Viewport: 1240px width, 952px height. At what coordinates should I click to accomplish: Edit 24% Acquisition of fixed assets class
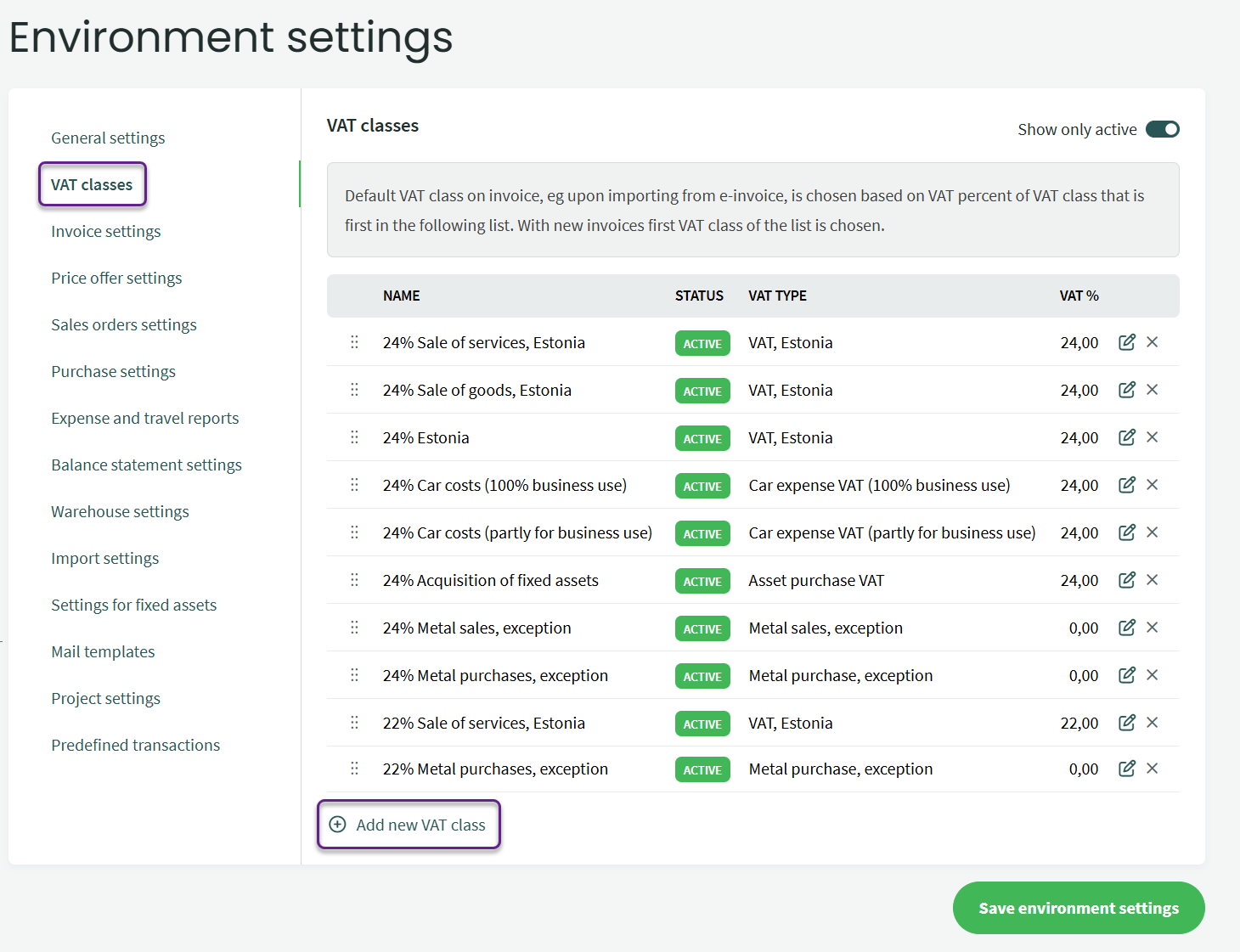point(1126,580)
